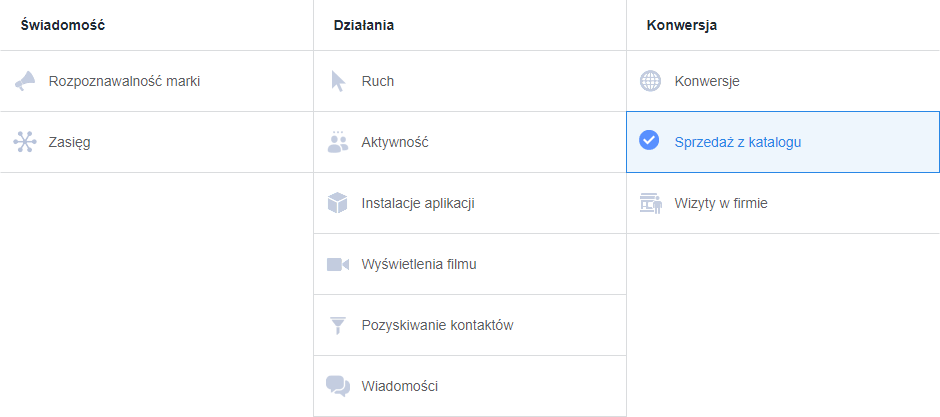This screenshot has height=417, width=940.
Task: Click the storefront icon for Wizyty w firmie
Action: (651, 203)
